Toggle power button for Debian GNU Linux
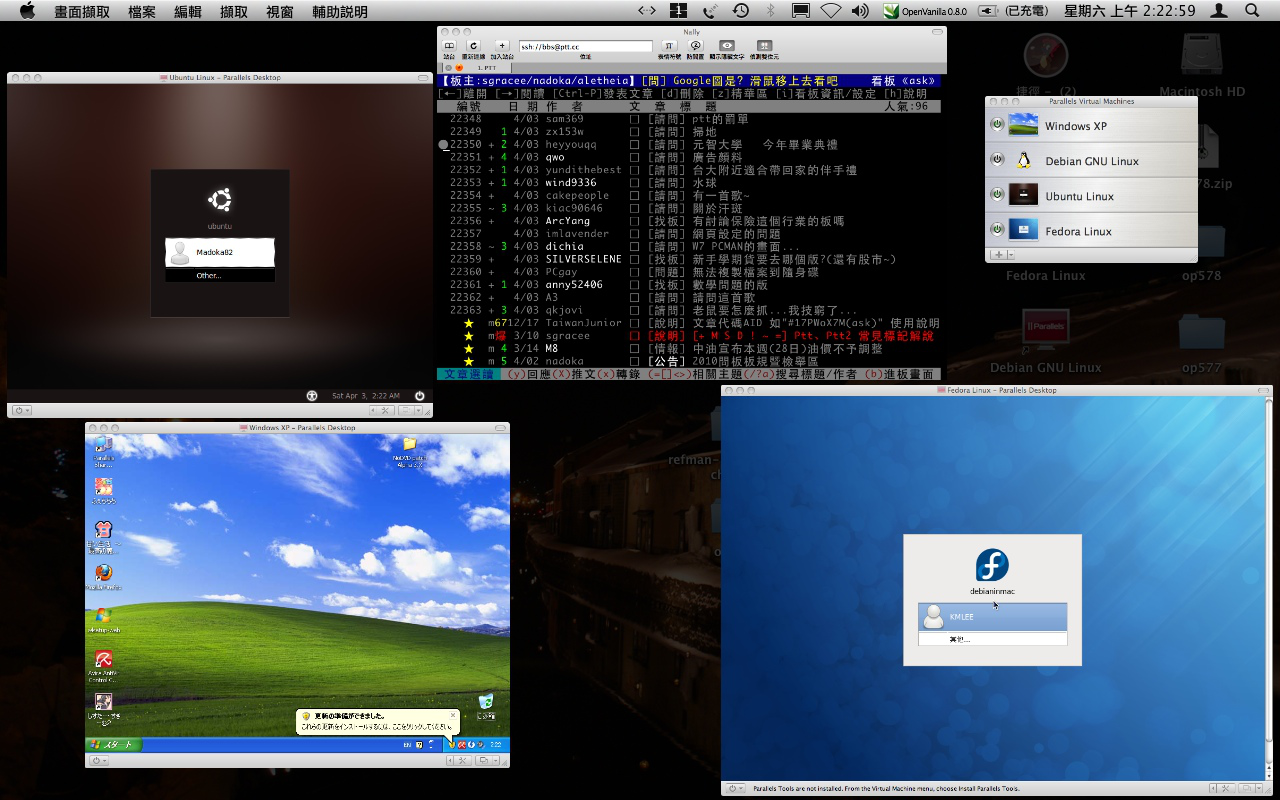 click(997, 160)
